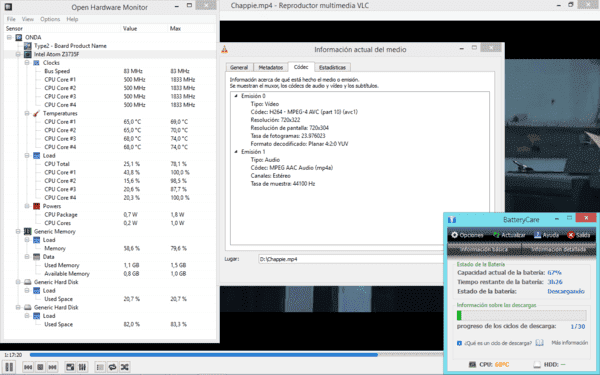Click BatteryCare app icon in title bar
The width and height of the screenshot is (600, 375).
[452, 219]
